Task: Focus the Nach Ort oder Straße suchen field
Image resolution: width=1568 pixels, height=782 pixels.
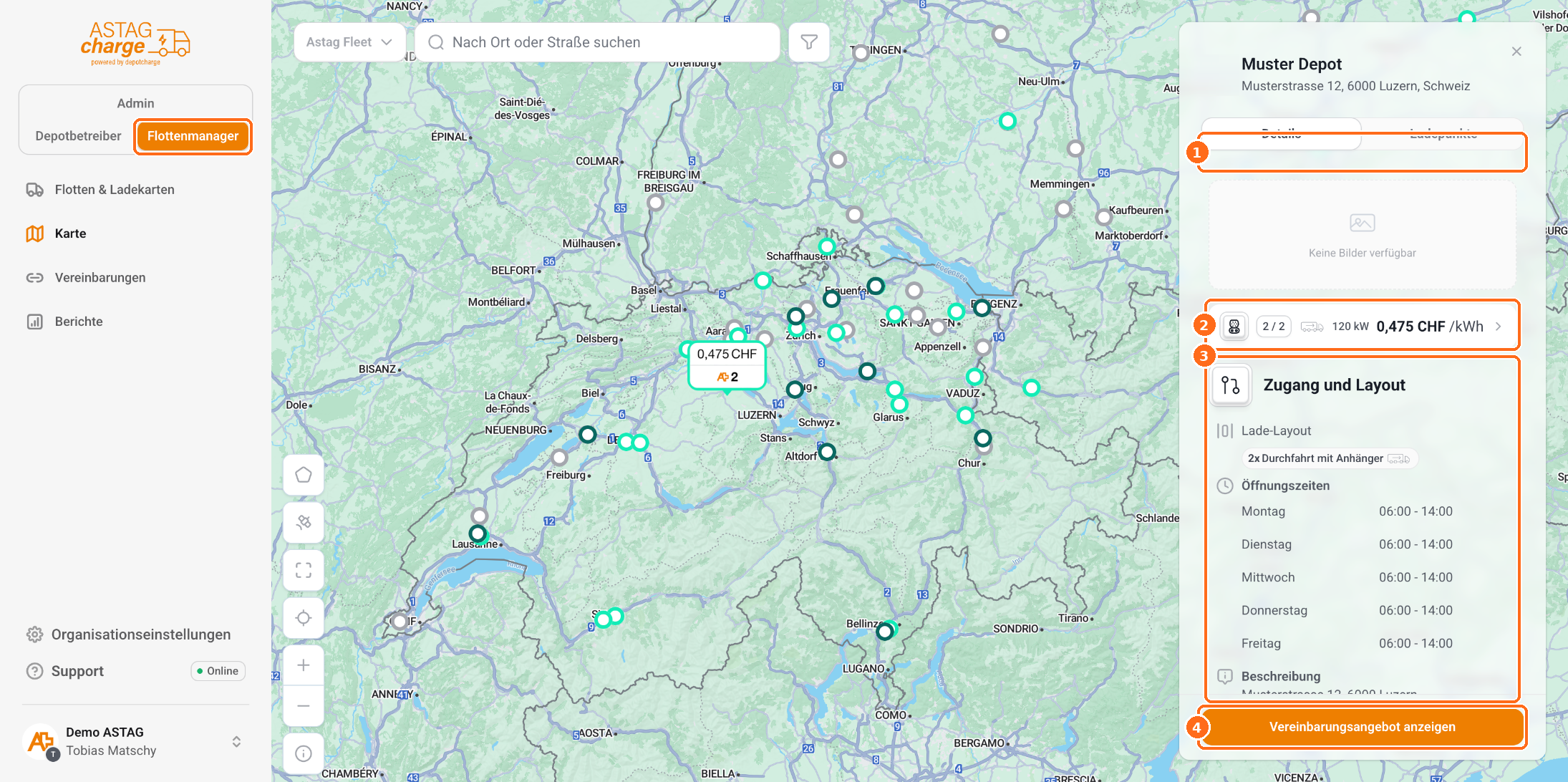Action: click(597, 42)
